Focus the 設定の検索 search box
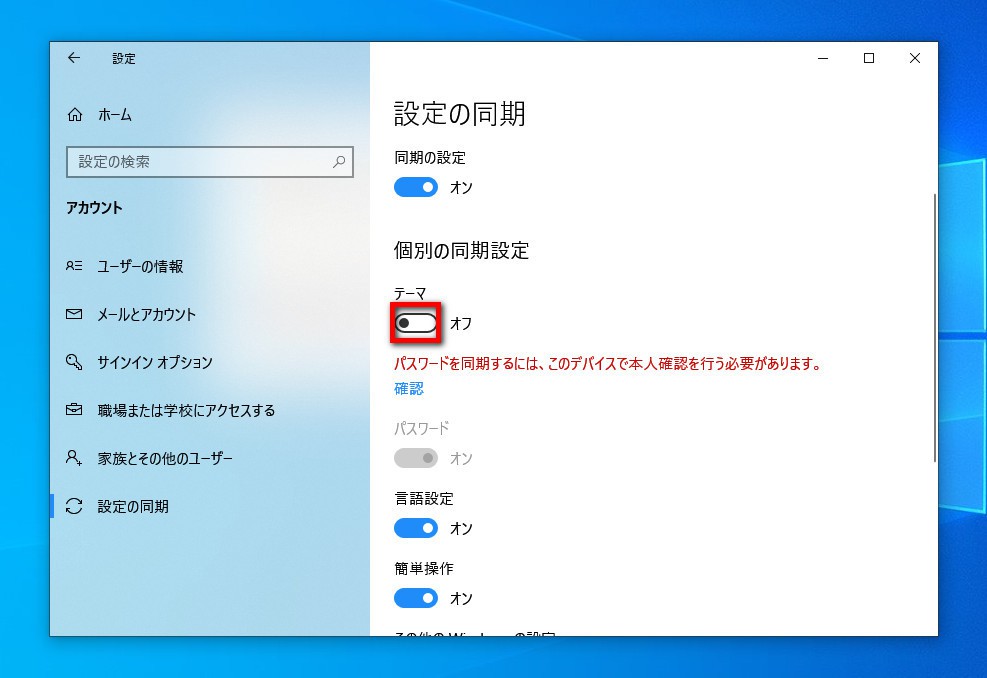This screenshot has height=678, width=987. 210,162
